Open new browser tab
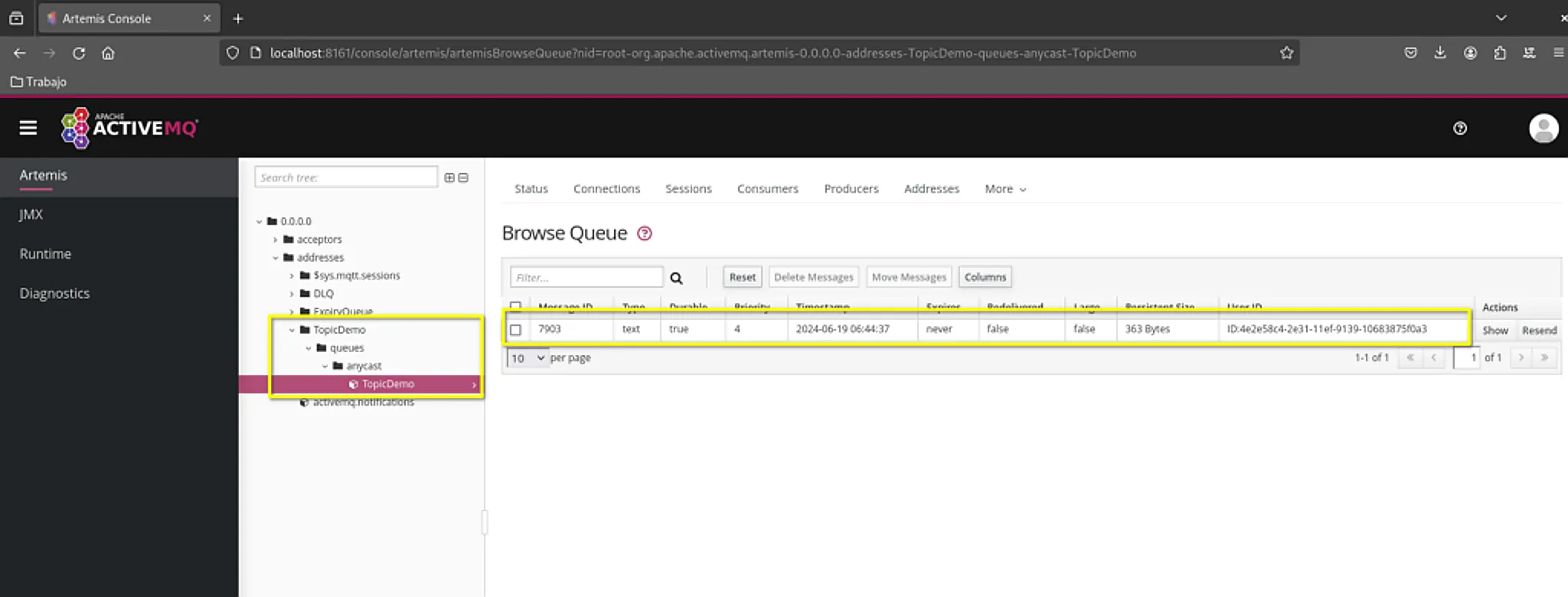Viewport: 1568px width, 597px height. (238, 18)
